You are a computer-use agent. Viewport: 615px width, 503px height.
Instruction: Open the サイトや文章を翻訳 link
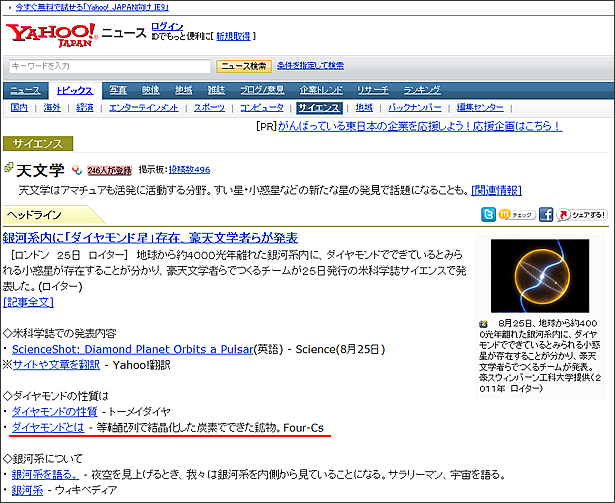(x=56, y=365)
